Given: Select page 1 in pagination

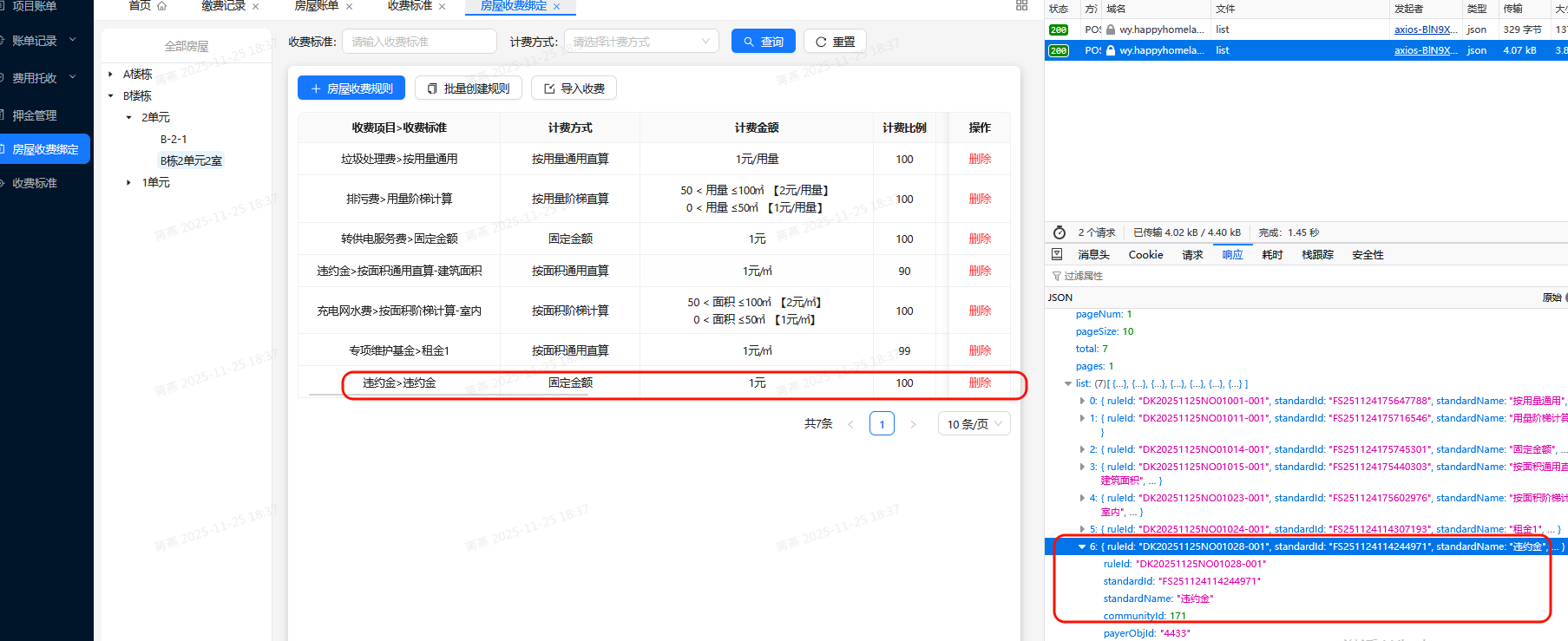Looking at the screenshot, I should (882, 424).
